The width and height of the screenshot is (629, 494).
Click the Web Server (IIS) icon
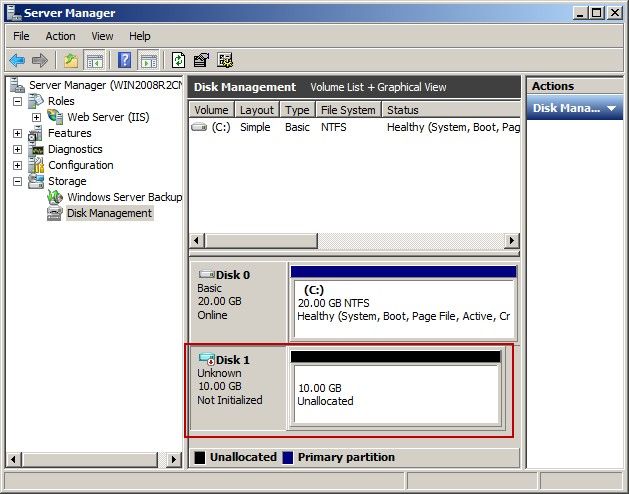(x=55, y=117)
